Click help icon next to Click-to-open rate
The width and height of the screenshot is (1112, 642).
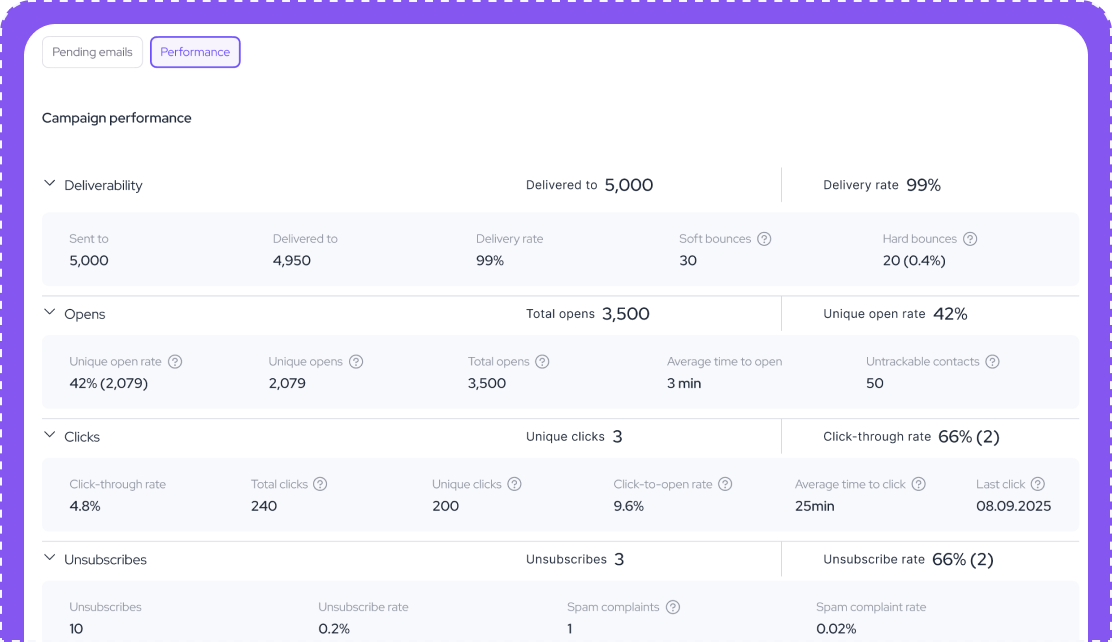(725, 484)
